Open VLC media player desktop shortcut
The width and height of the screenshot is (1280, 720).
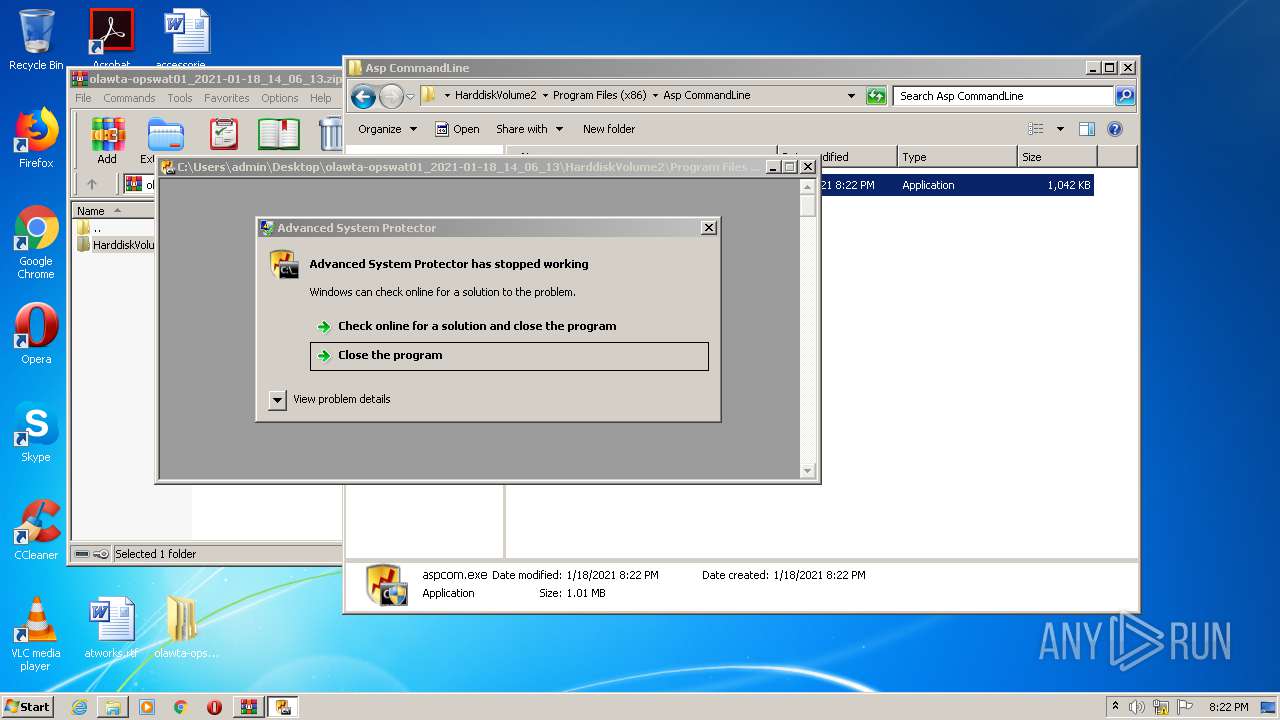click(36, 633)
